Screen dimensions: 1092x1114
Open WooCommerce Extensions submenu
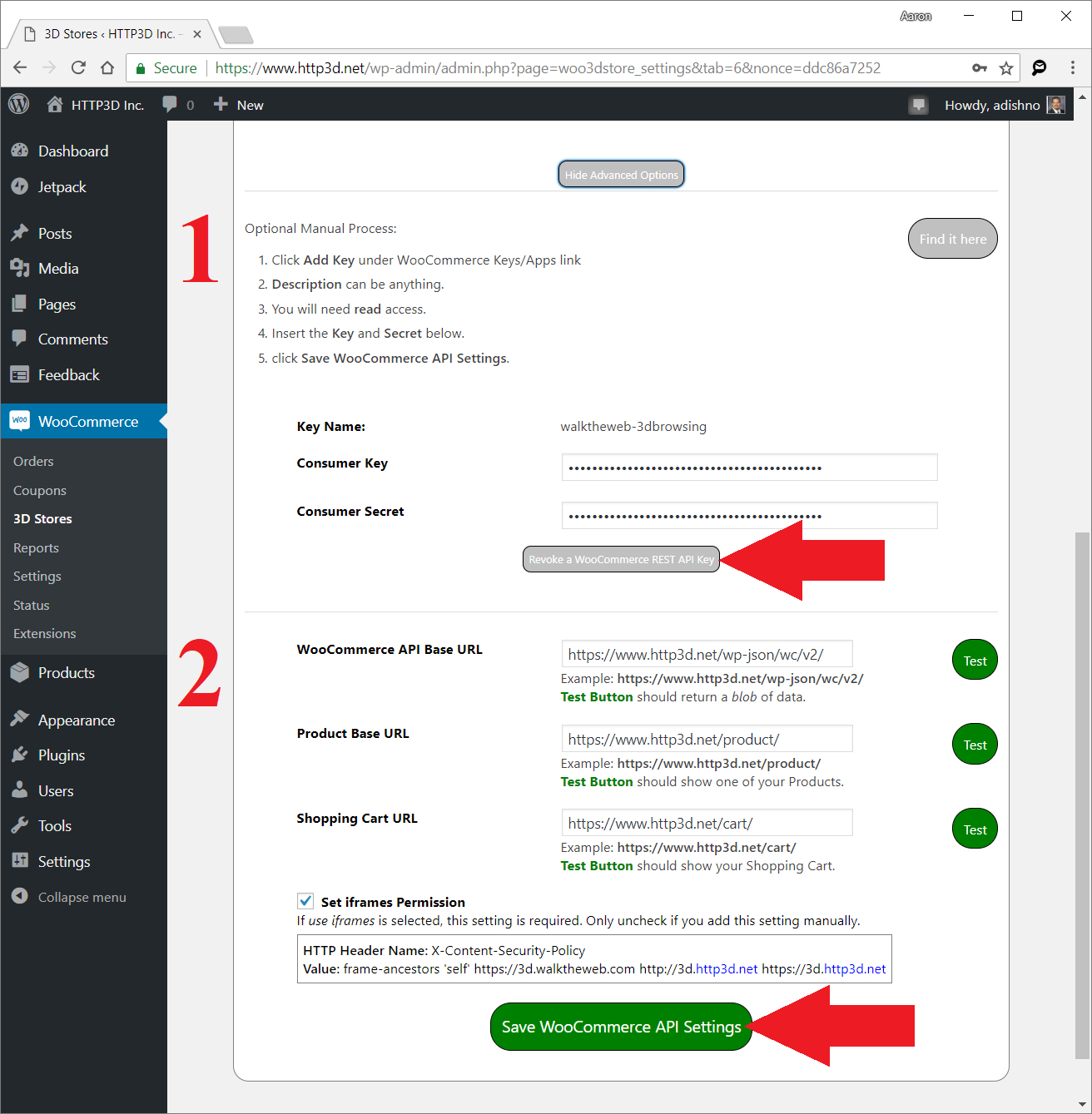point(45,633)
